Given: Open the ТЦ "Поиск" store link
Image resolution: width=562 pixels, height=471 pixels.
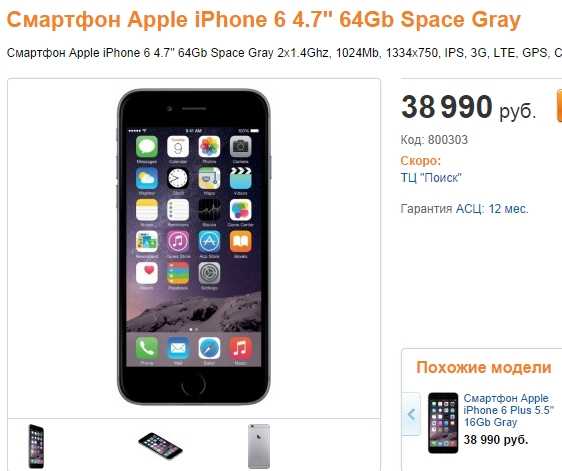Looking at the screenshot, I should pos(431,178).
